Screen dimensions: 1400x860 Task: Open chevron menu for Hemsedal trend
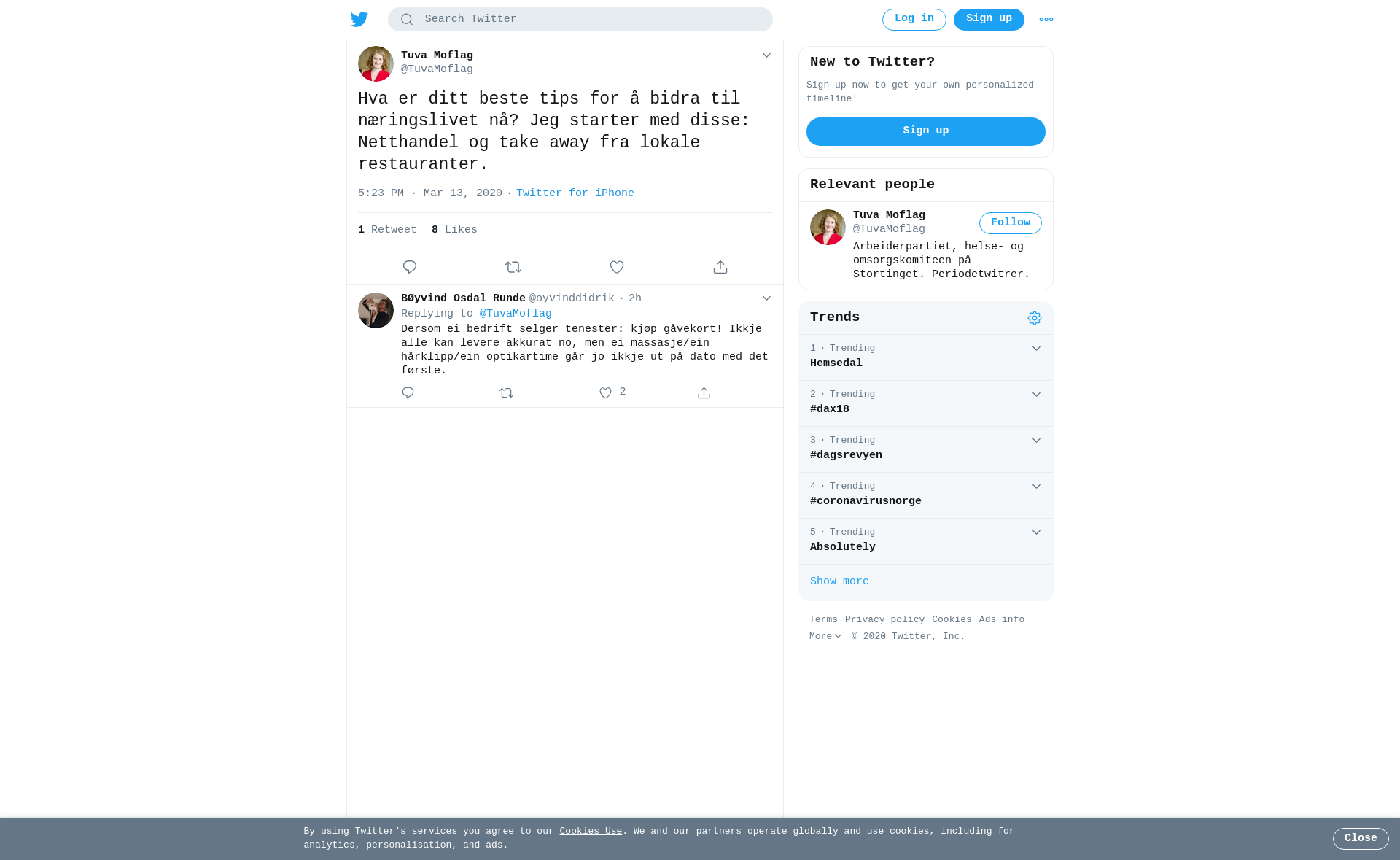1036,349
